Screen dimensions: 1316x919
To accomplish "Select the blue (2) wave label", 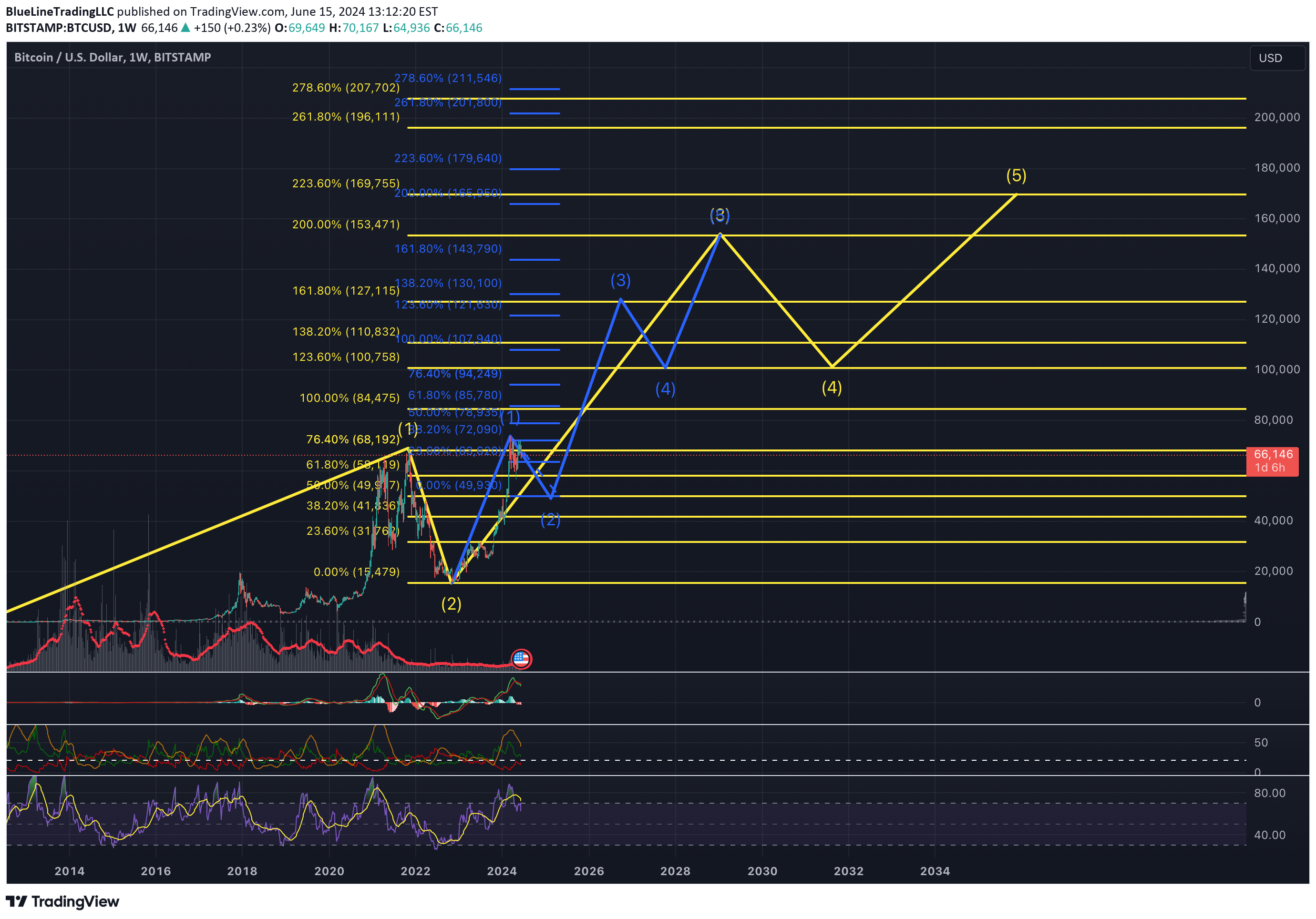I will coord(550,520).
